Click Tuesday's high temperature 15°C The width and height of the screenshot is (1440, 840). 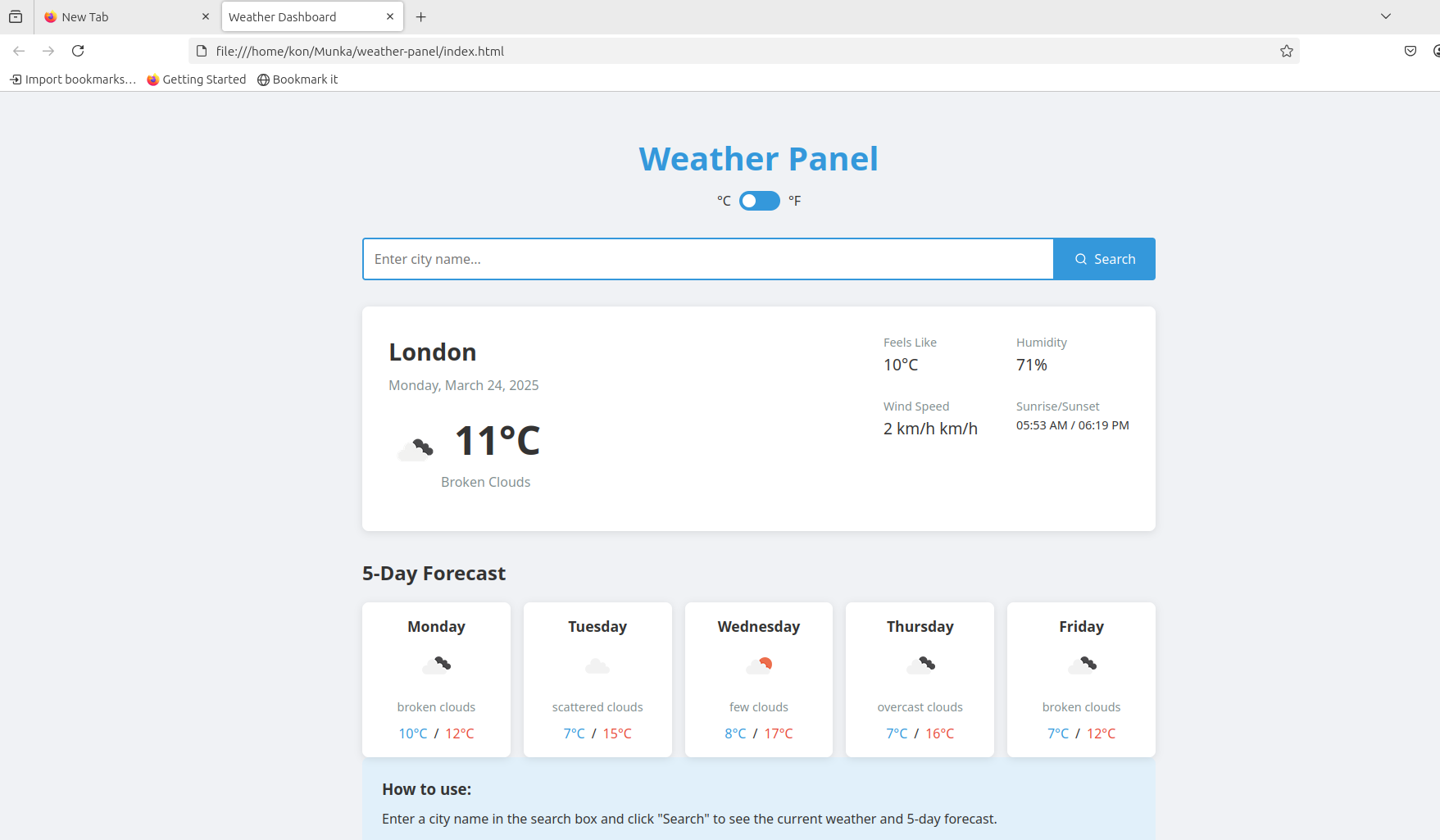coord(617,733)
